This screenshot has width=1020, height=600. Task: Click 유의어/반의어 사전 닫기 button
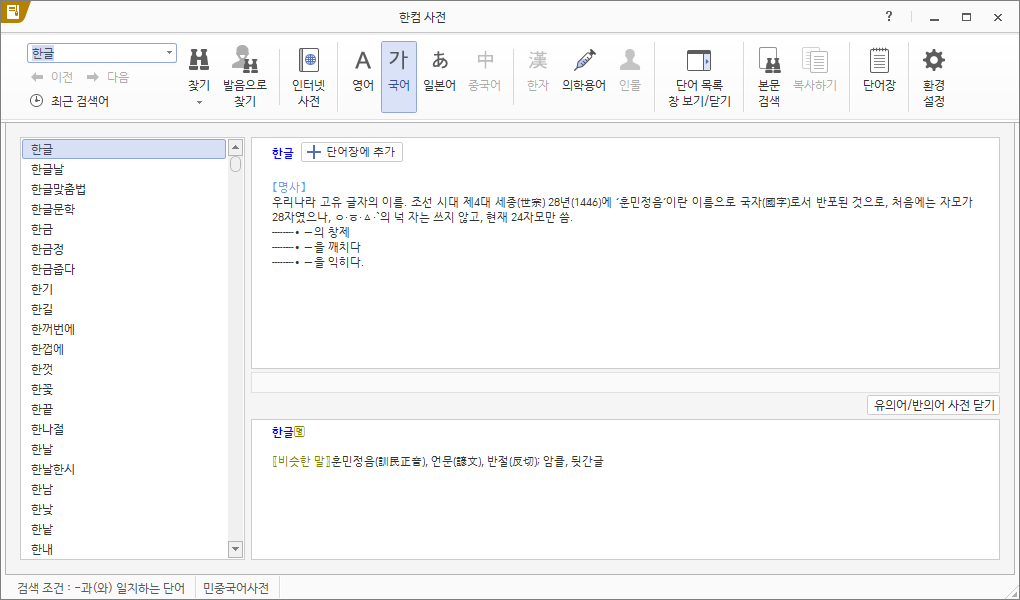(x=933, y=405)
